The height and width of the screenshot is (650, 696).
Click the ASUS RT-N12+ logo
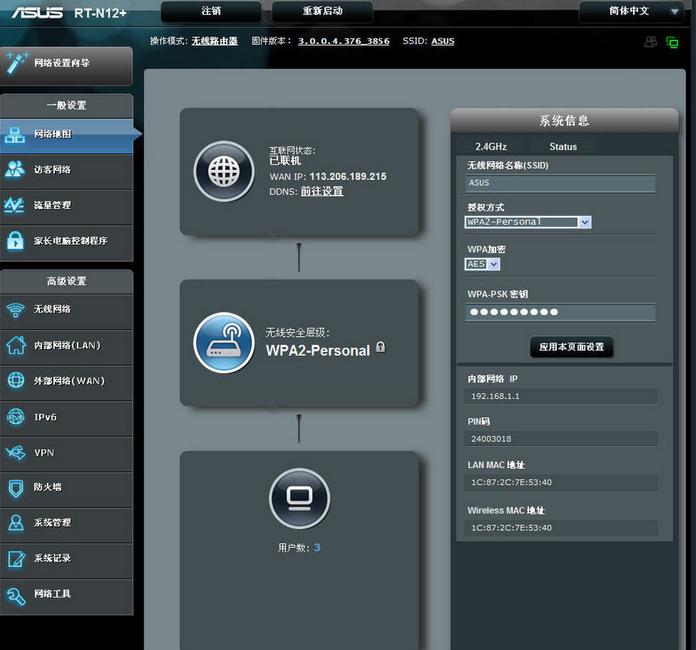69,12
